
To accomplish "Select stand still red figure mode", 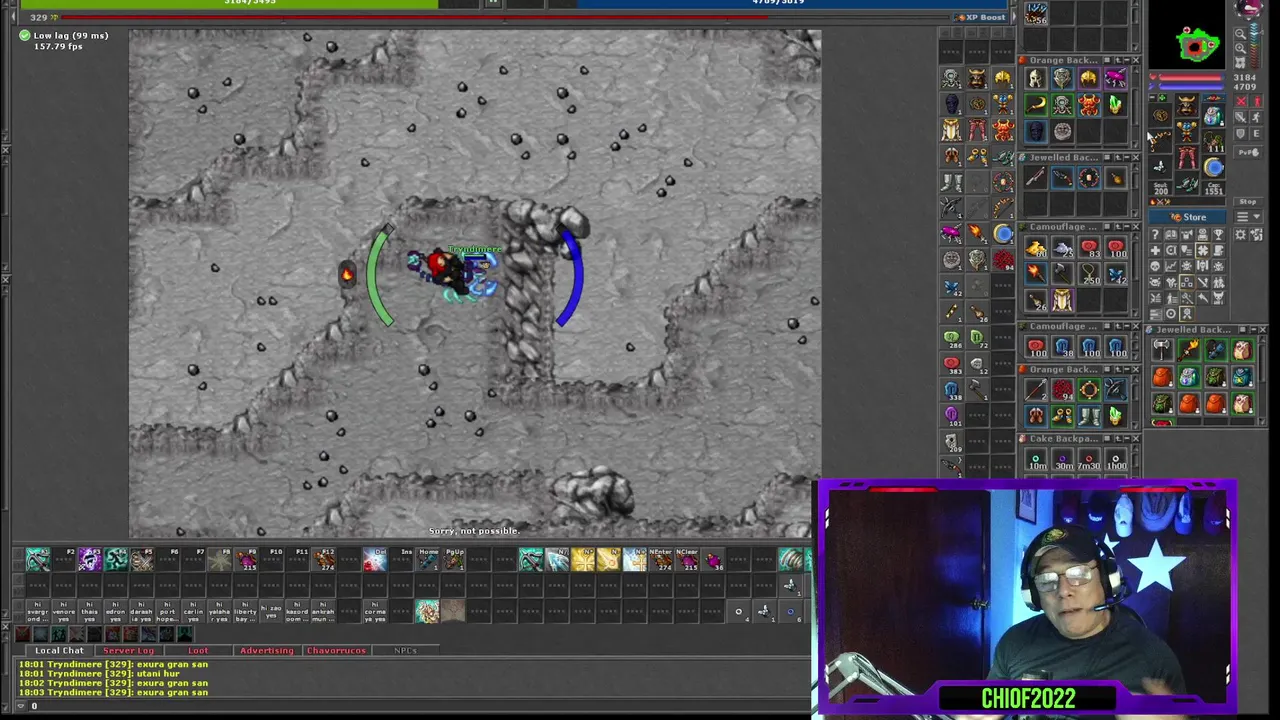I will coord(1257,101).
